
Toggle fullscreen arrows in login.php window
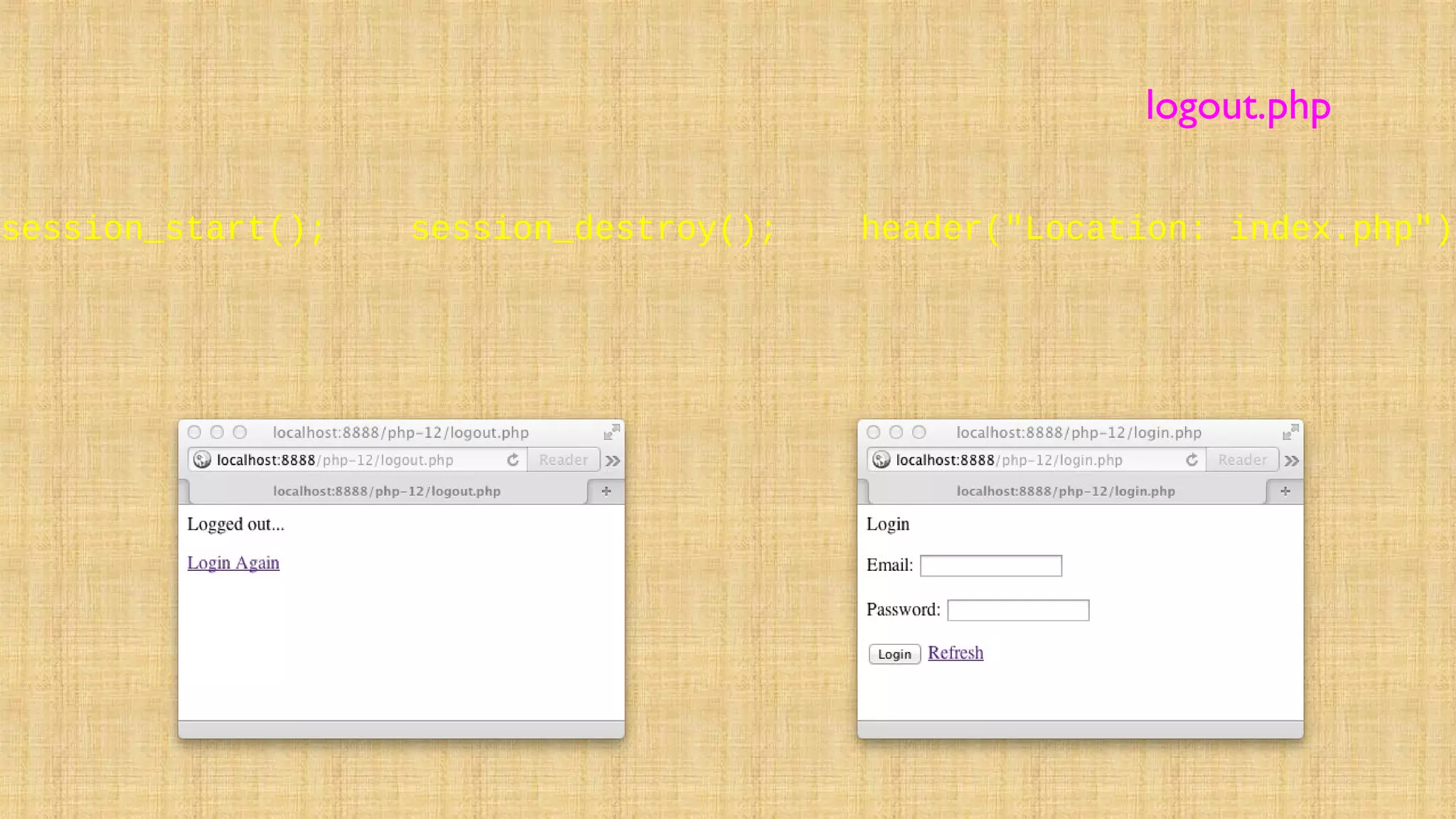click(1290, 432)
